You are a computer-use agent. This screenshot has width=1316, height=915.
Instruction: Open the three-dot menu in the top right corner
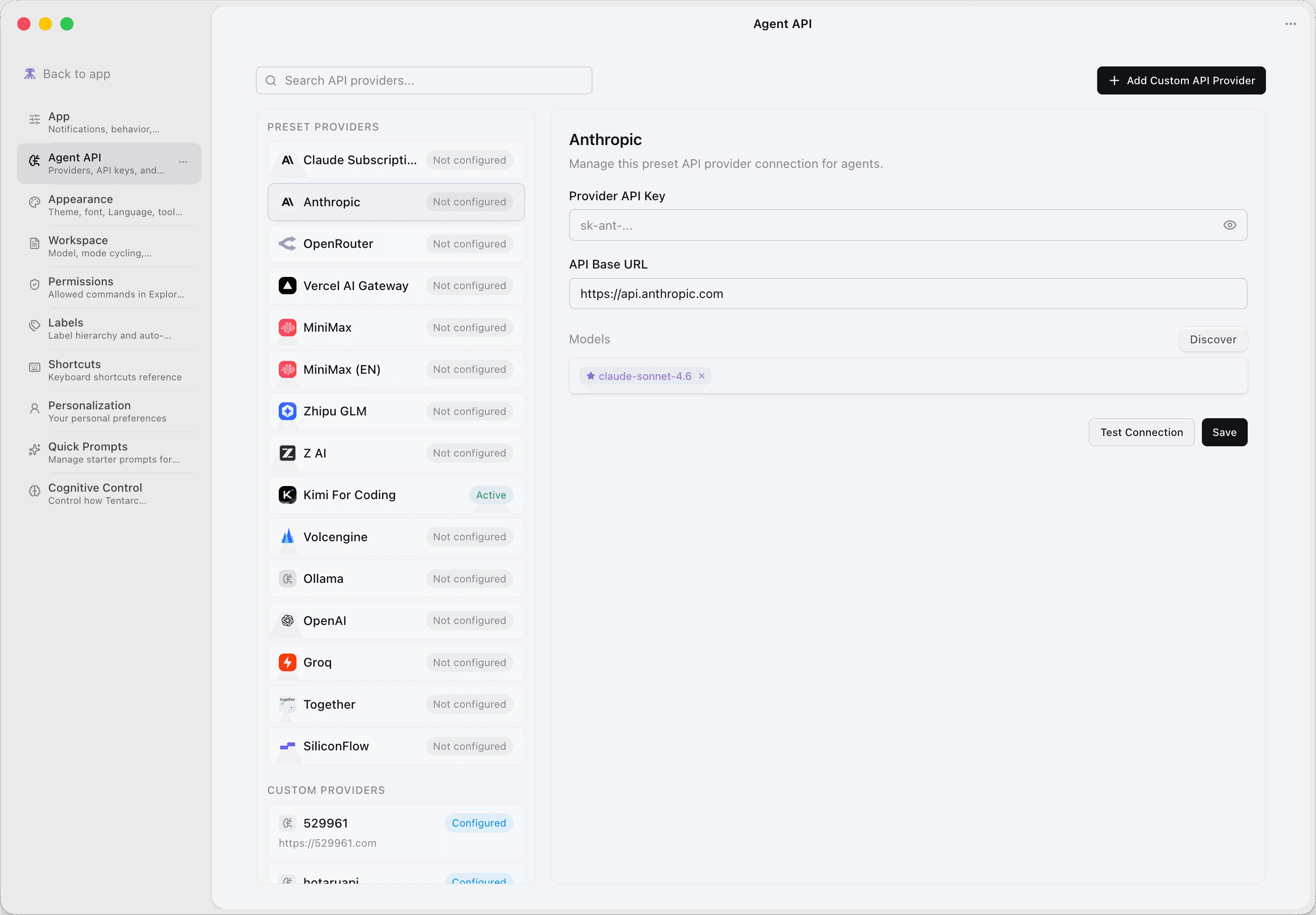pos(1290,24)
